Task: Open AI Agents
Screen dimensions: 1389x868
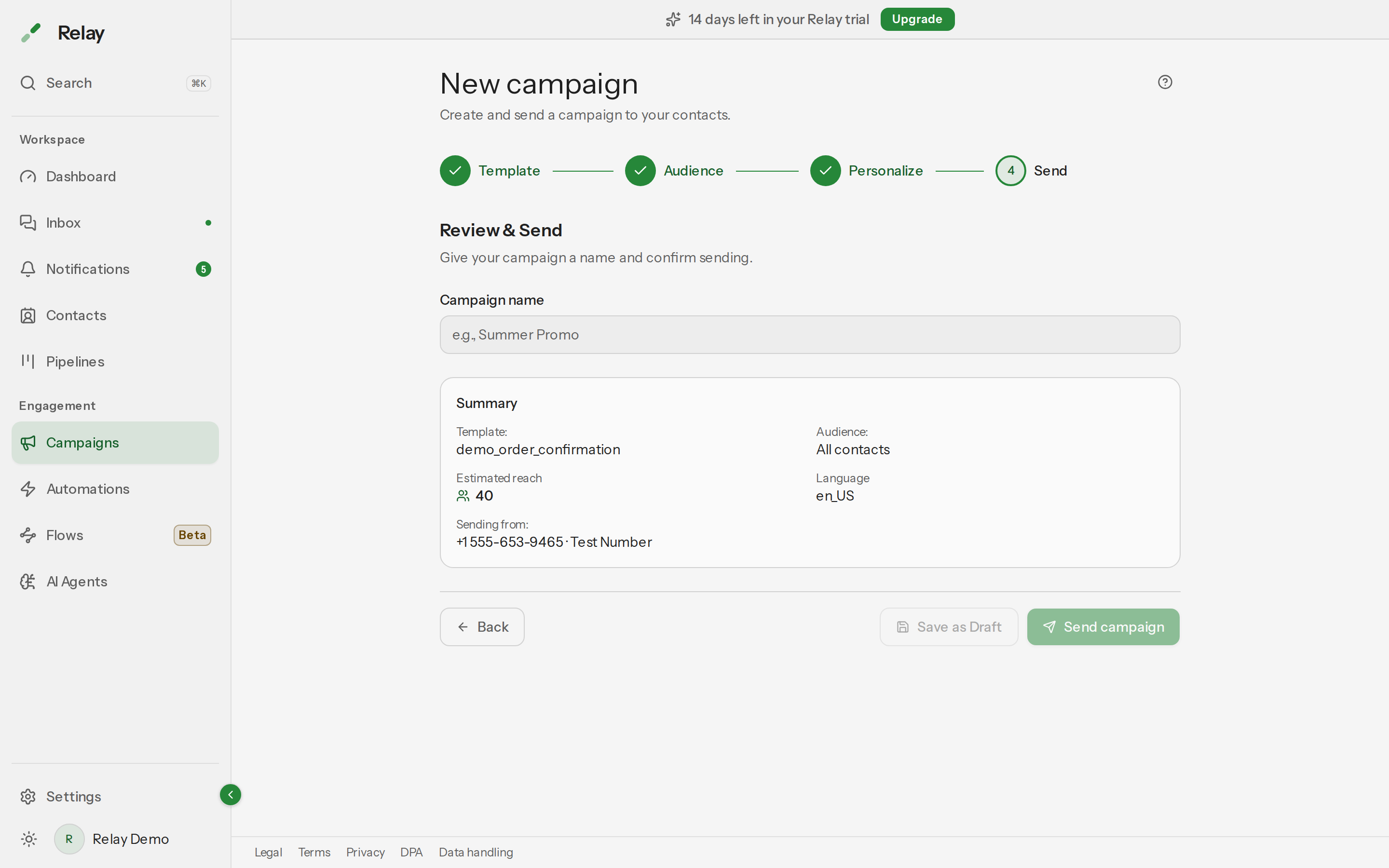Action: click(x=115, y=582)
